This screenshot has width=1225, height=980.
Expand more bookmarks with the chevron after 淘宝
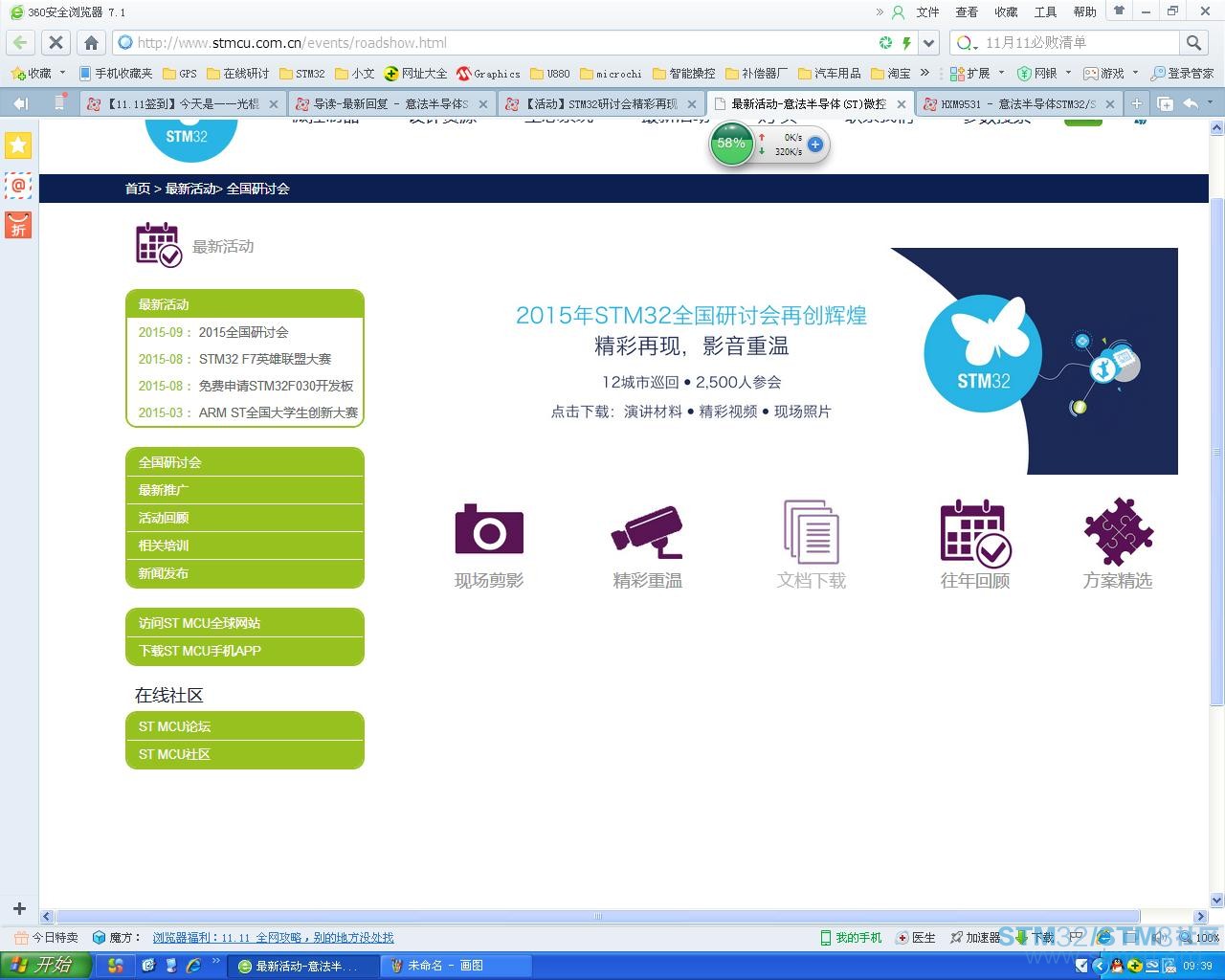[924, 73]
